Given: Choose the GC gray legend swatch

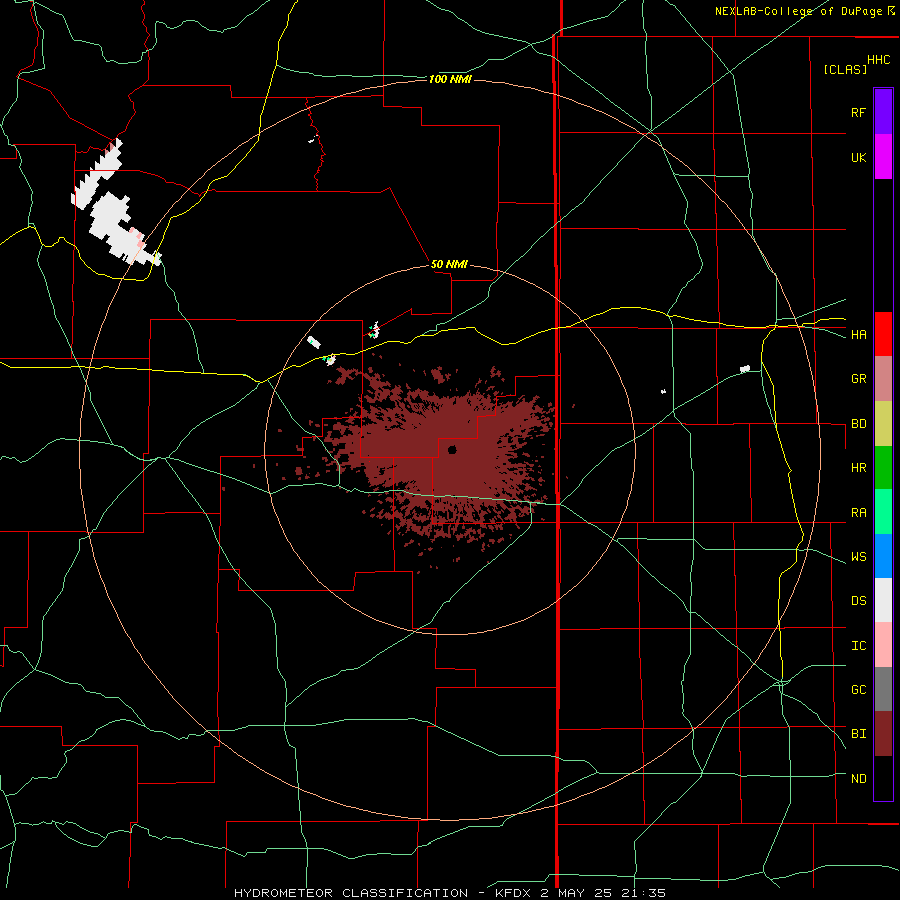Looking at the screenshot, I should [x=883, y=689].
